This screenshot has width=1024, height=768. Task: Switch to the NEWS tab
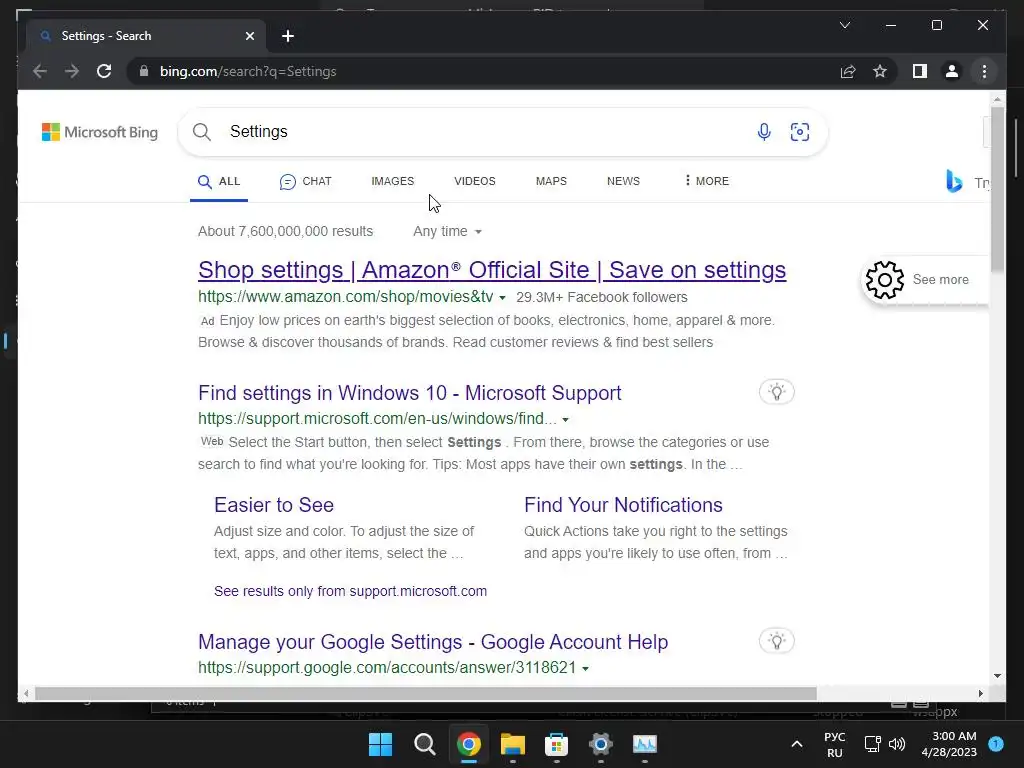[x=623, y=181]
